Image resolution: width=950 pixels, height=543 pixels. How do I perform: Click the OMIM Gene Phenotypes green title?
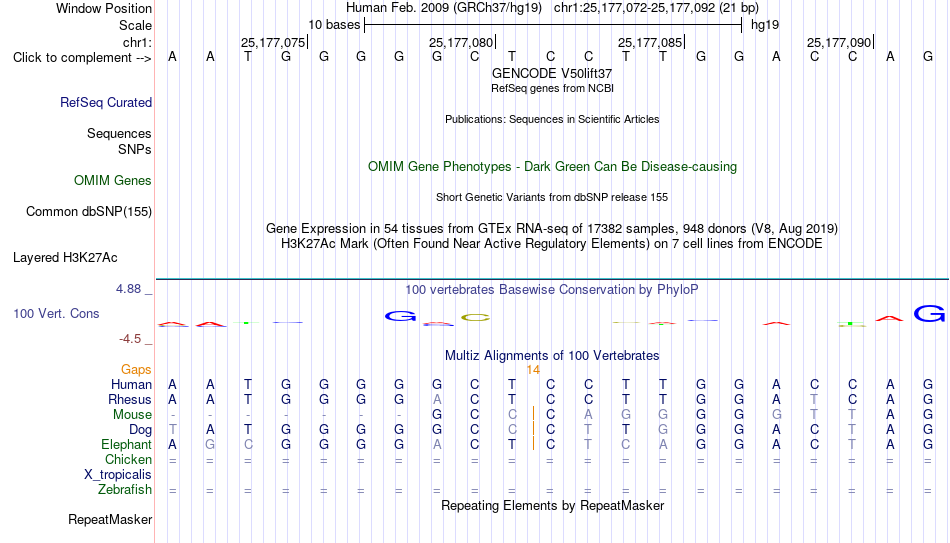(x=552, y=167)
